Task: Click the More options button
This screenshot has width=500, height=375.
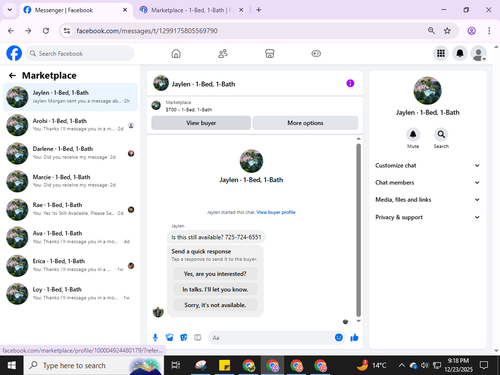Action: pyautogui.click(x=305, y=123)
